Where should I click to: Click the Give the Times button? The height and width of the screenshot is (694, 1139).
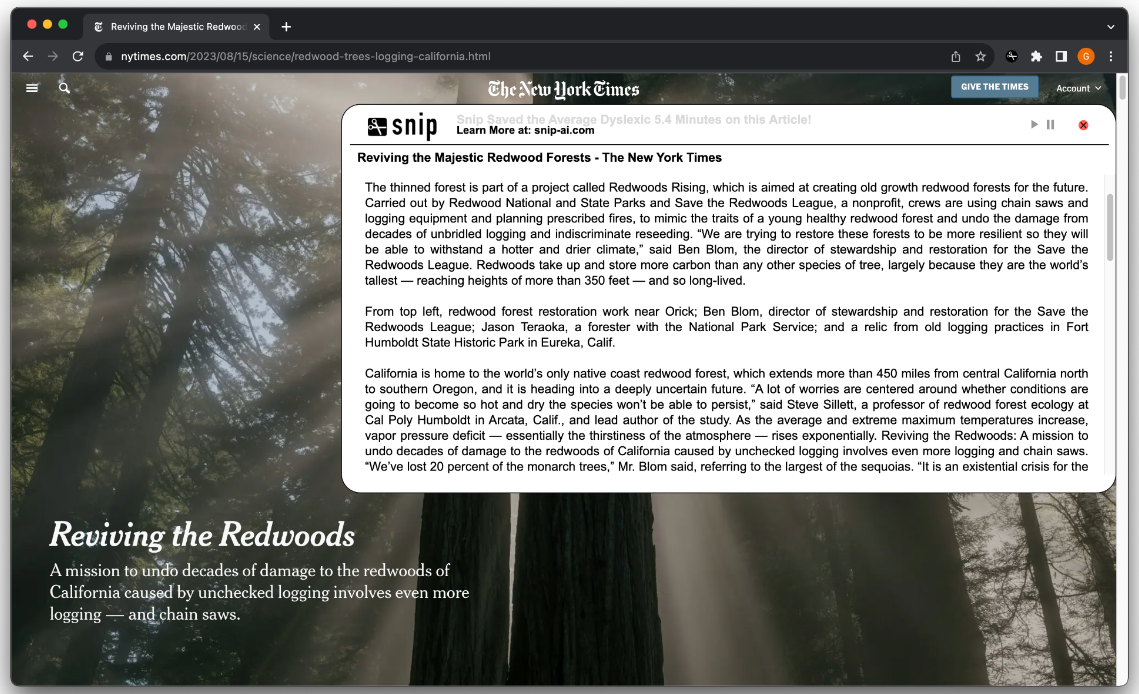tap(994, 87)
